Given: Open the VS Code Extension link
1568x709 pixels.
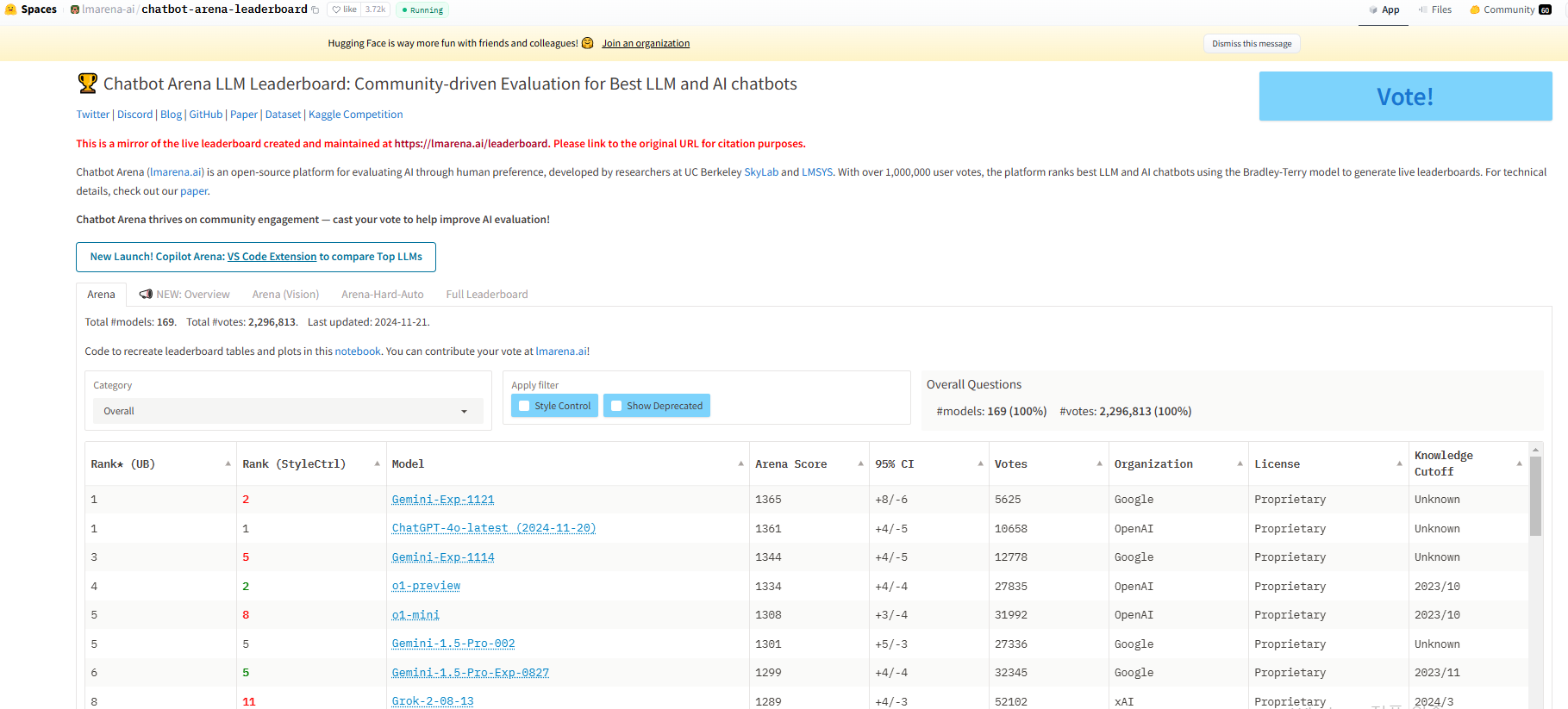Looking at the screenshot, I should click(272, 257).
